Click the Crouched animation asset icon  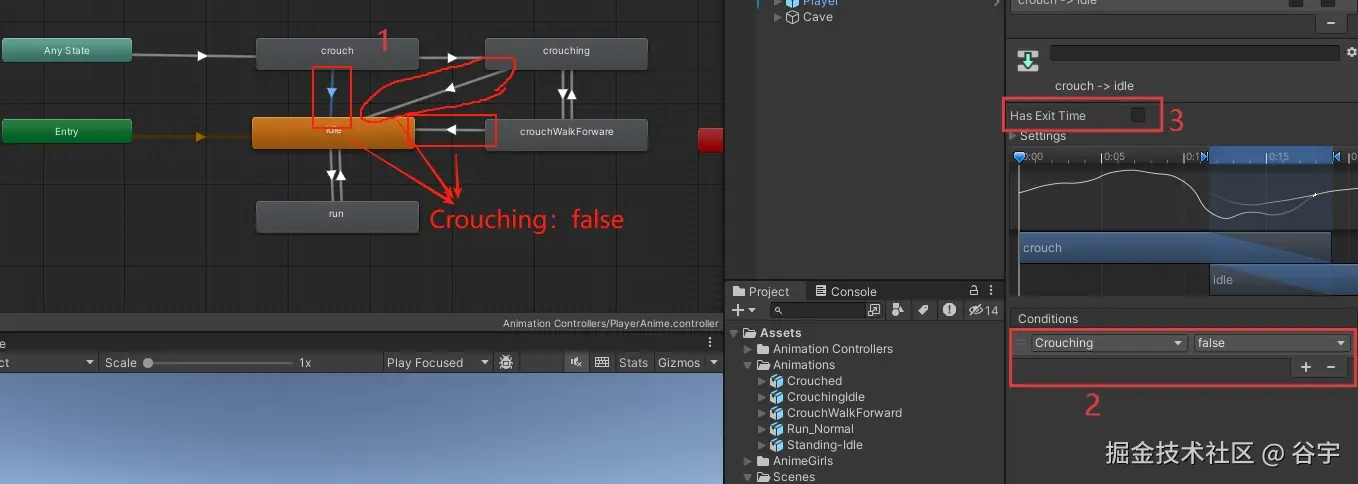point(777,381)
